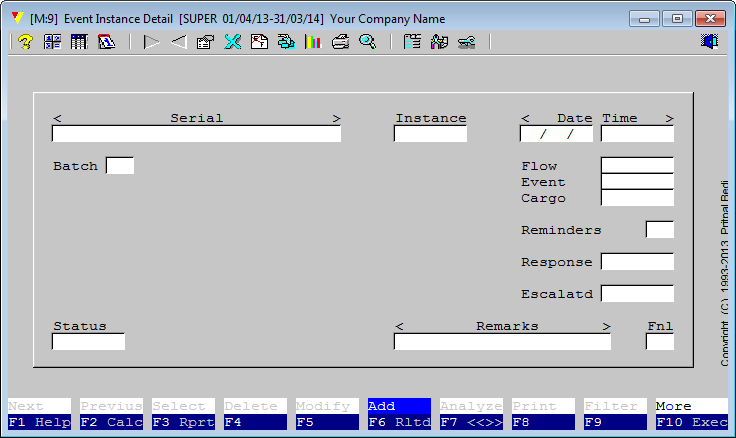Image resolution: width=736 pixels, height=438 pixels.
Task: Click the cyan X delete icon
Action: [x=232, y=42]
